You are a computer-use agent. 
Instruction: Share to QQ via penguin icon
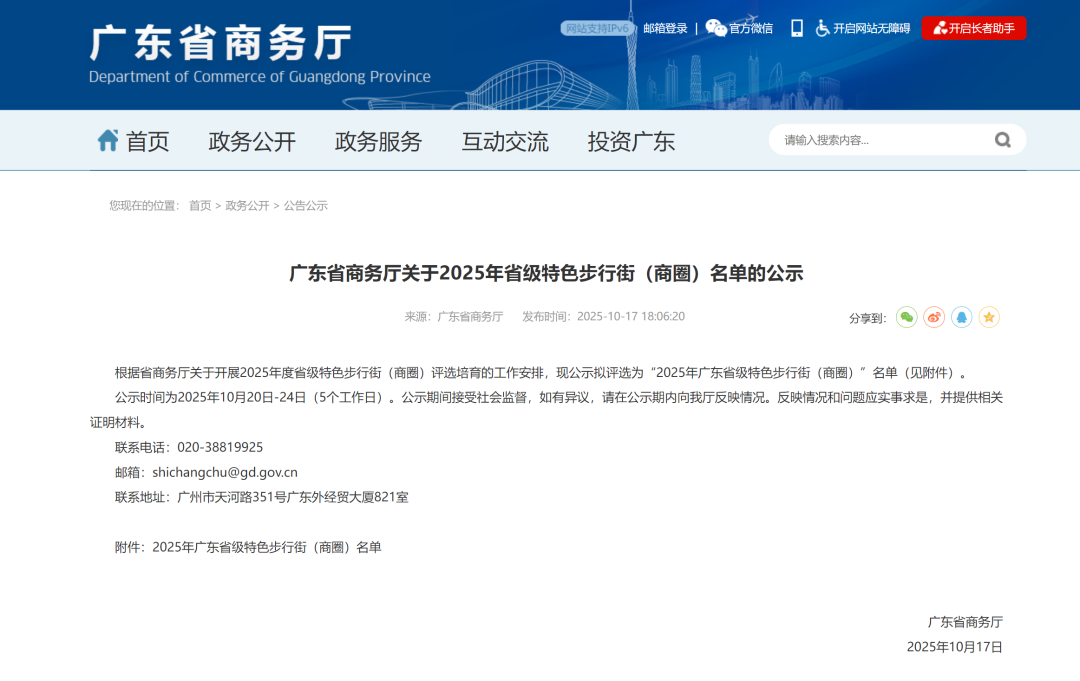[x=961, y=317]
